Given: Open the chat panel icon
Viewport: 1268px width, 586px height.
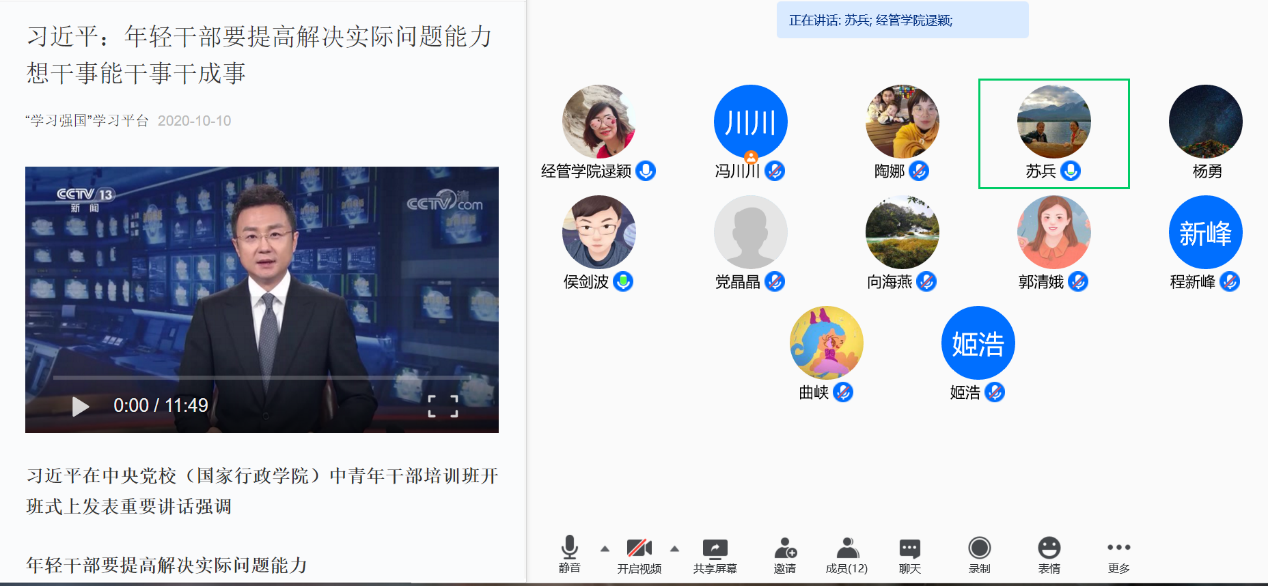Looking at the screenshot, I should pos(909,548).
